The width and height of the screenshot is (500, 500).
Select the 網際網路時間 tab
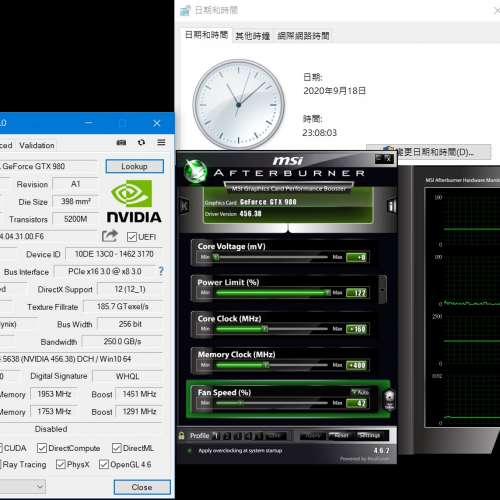pyautogui.click(x=303, y=36)
